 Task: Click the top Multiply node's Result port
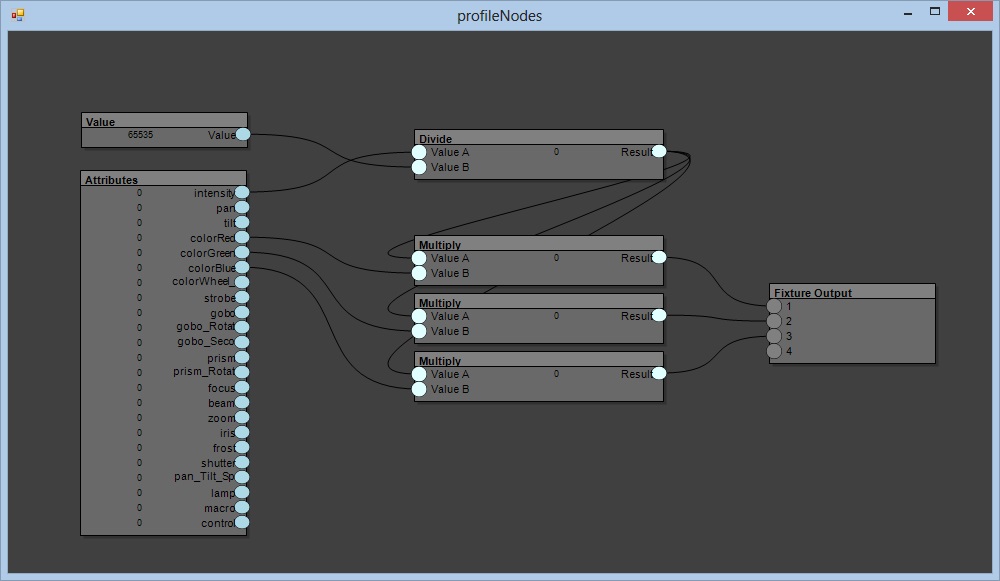[659, 258]
